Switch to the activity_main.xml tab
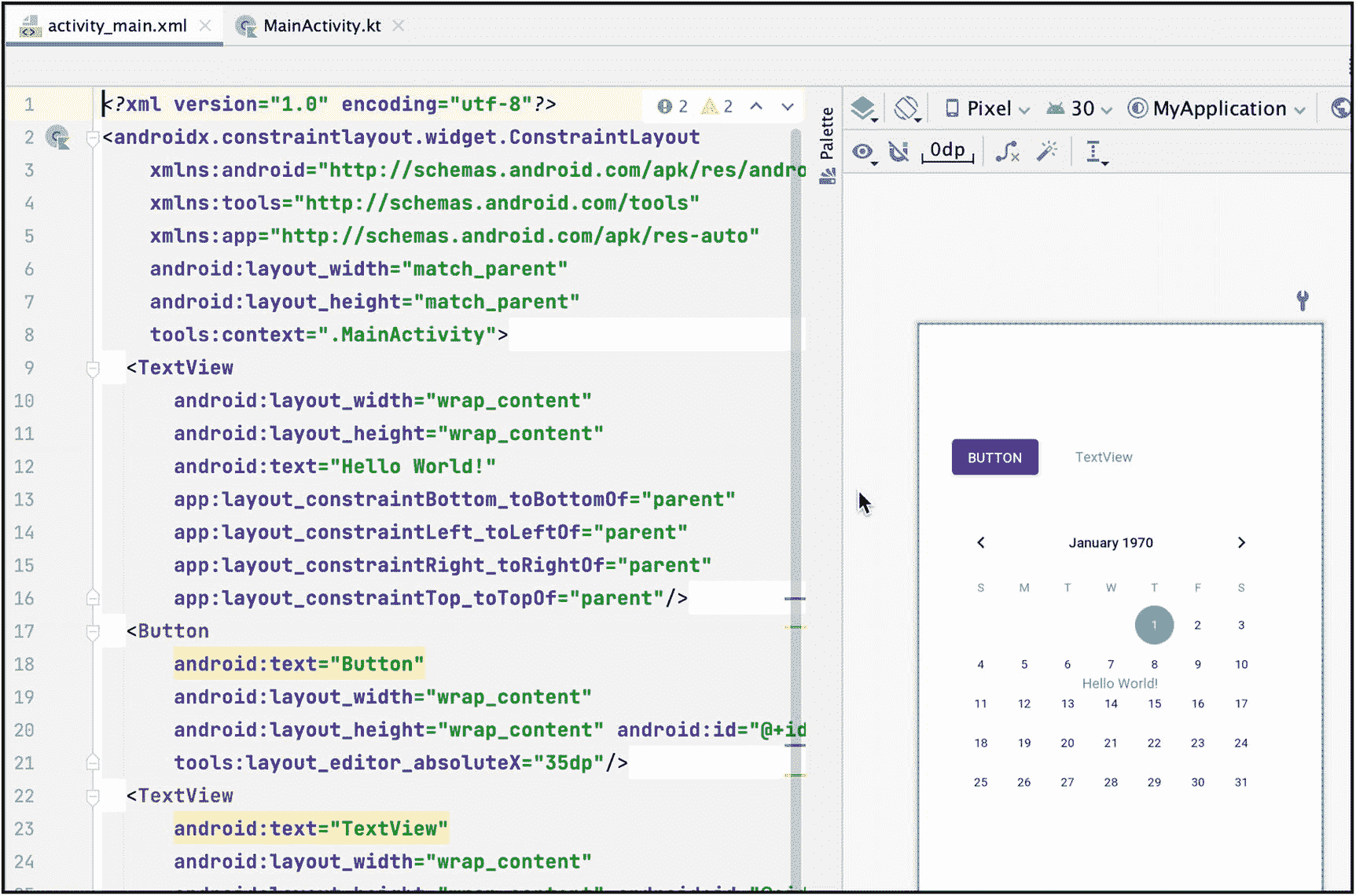Viewport: 1356px width, 896px height. [x=116, y=26]
